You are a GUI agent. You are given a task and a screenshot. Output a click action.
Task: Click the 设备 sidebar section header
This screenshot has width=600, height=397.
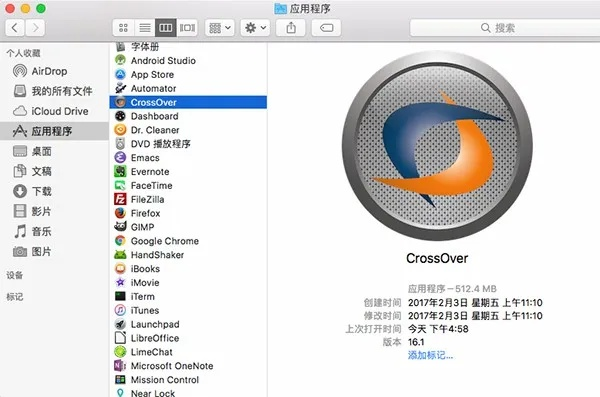point(15,275)
